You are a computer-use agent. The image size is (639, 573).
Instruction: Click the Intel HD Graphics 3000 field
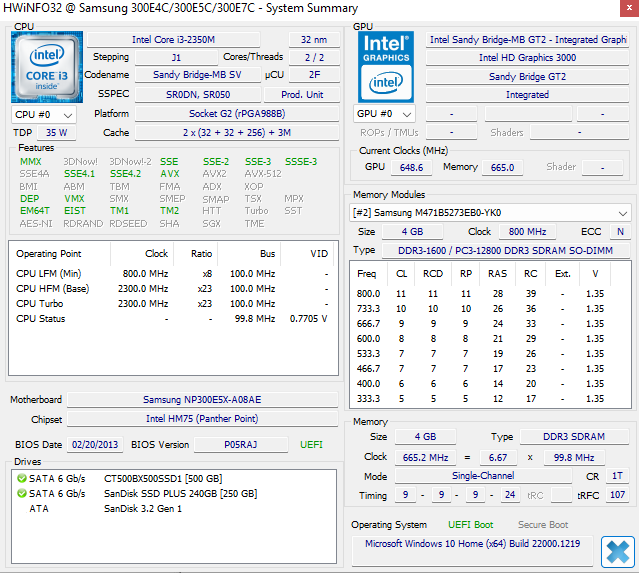tap(527, 57)
